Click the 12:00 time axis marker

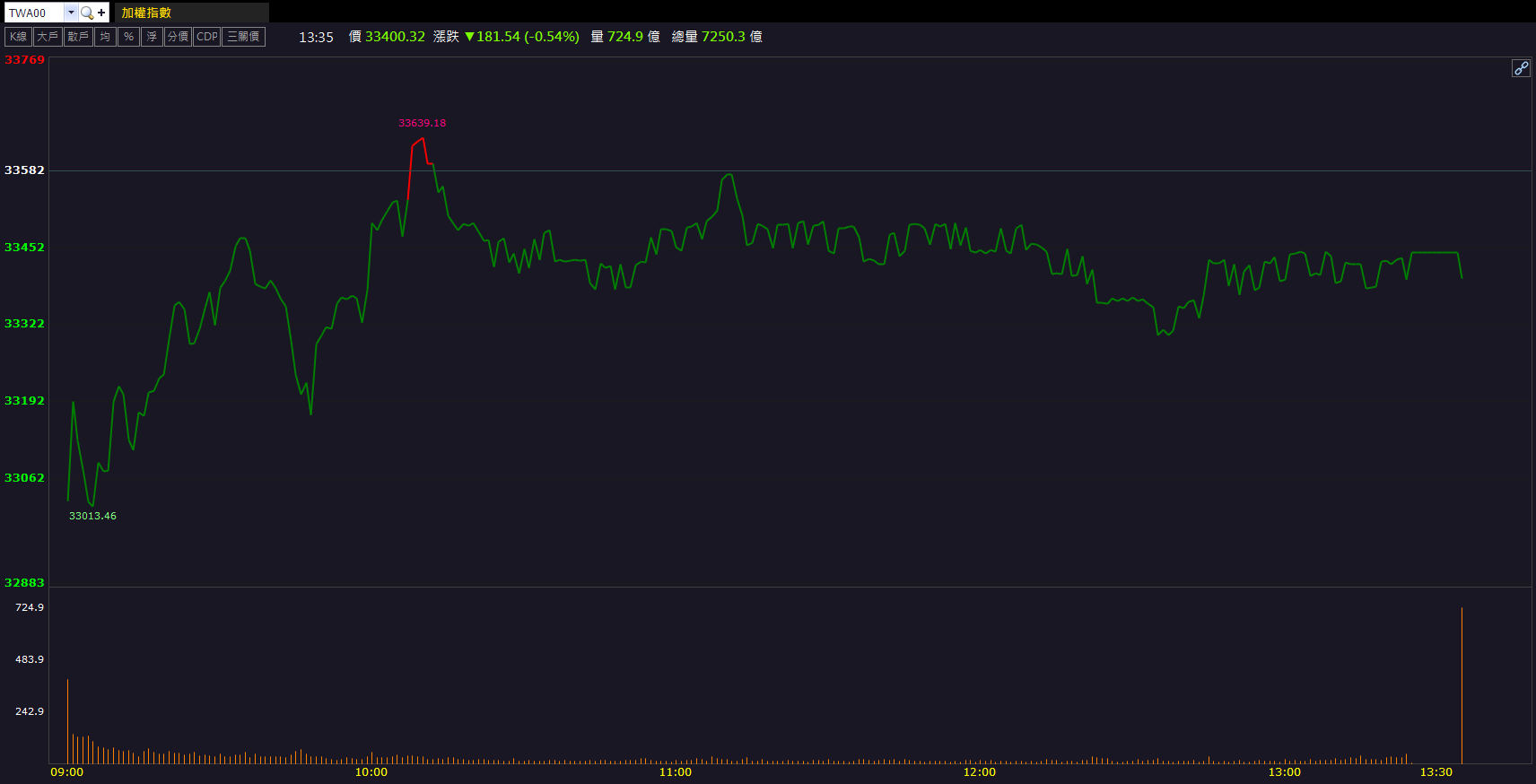pyautogui.click(x=979, y=772)
